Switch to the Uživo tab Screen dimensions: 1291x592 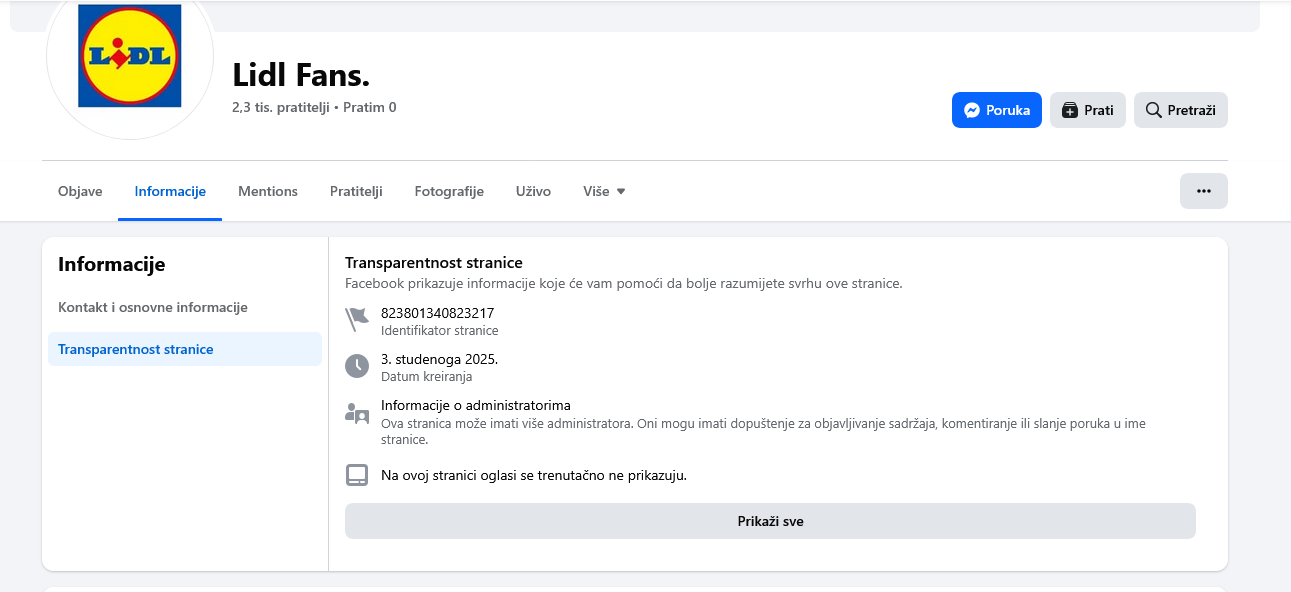533,191
